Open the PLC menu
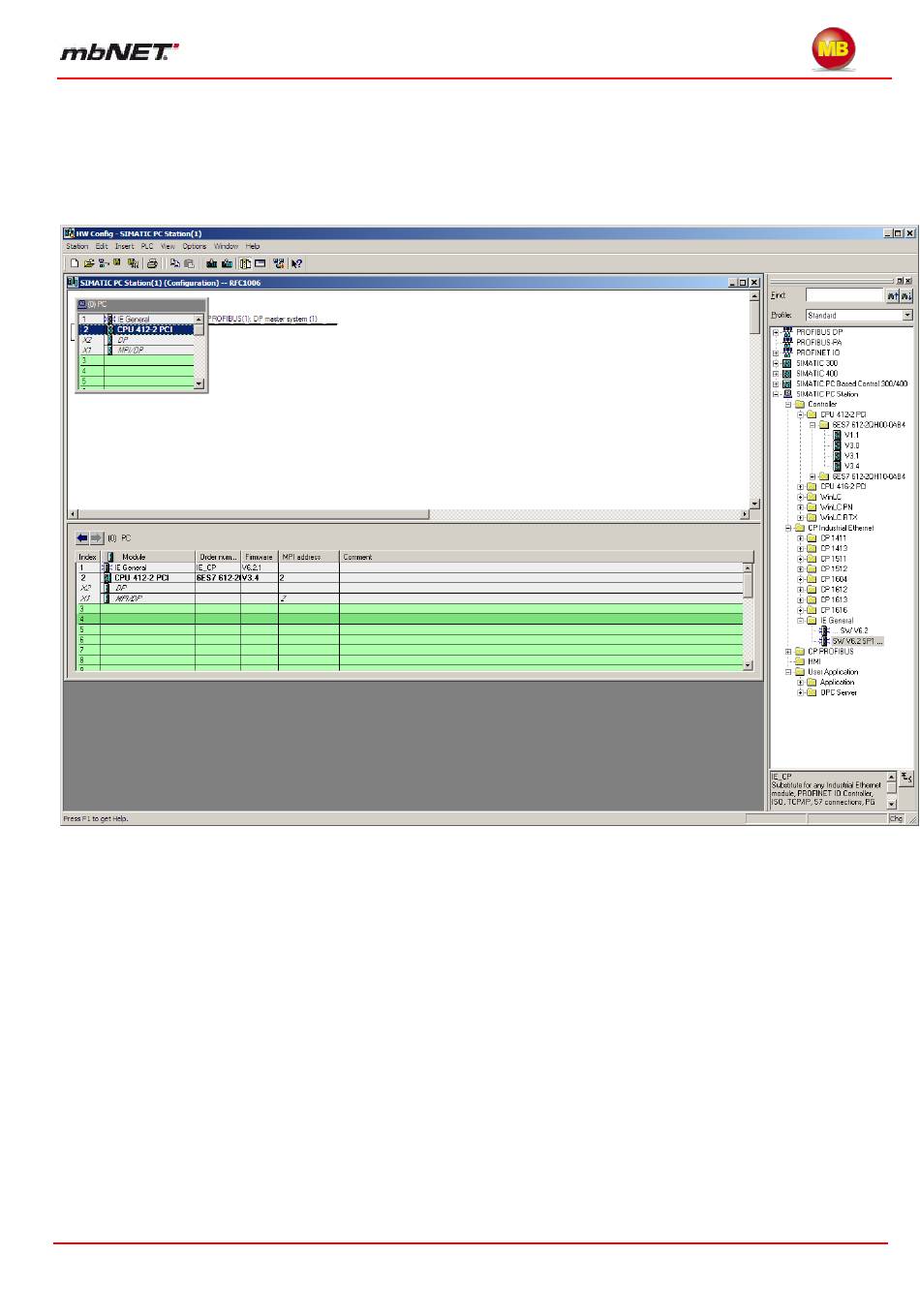Viewport: 920px width, 1316px height. tap(147, 247)
